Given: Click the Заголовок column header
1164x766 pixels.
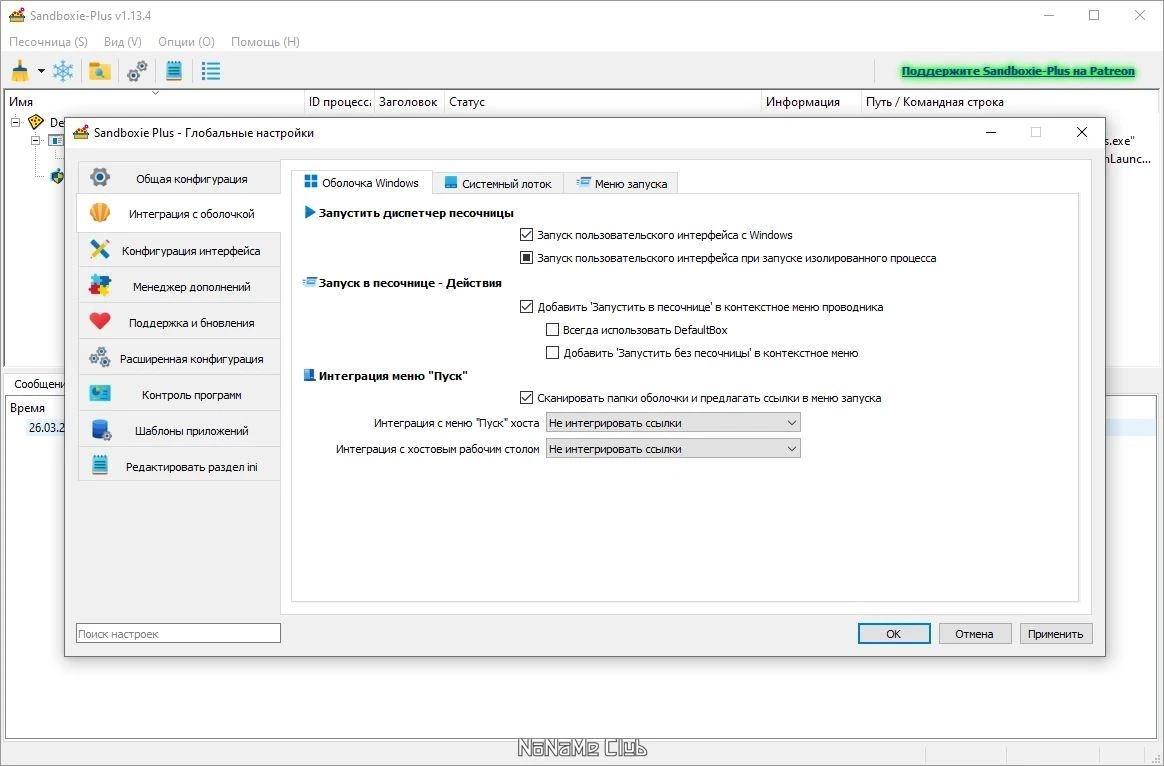Looking at the screenshot, I should click(x=408, y=102).
